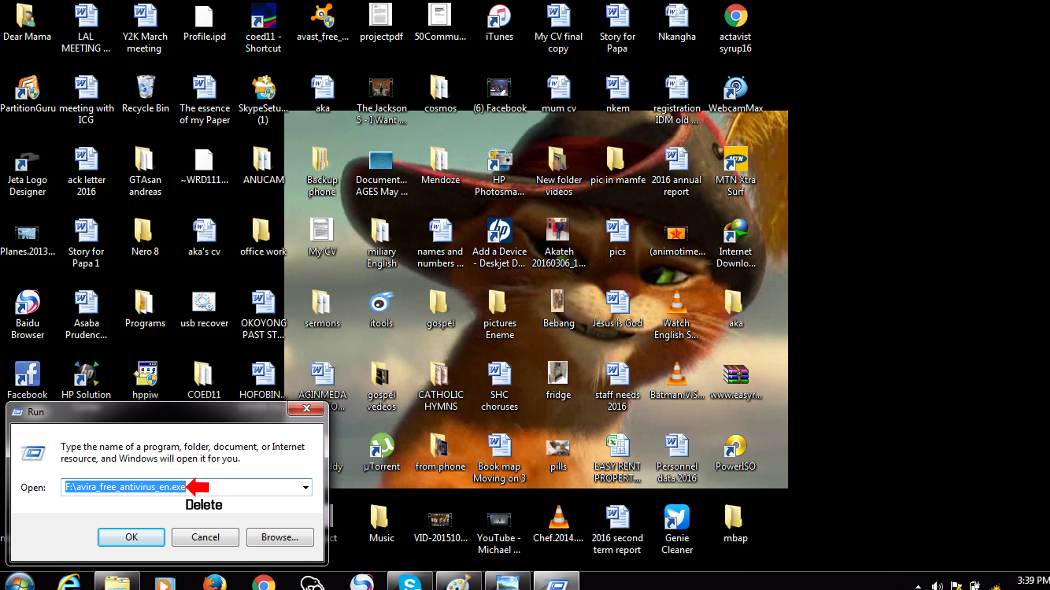The width and height of the screenshot is (1050, 590).
Task: Select the Music folder
Action: click(x=381, y=524)
